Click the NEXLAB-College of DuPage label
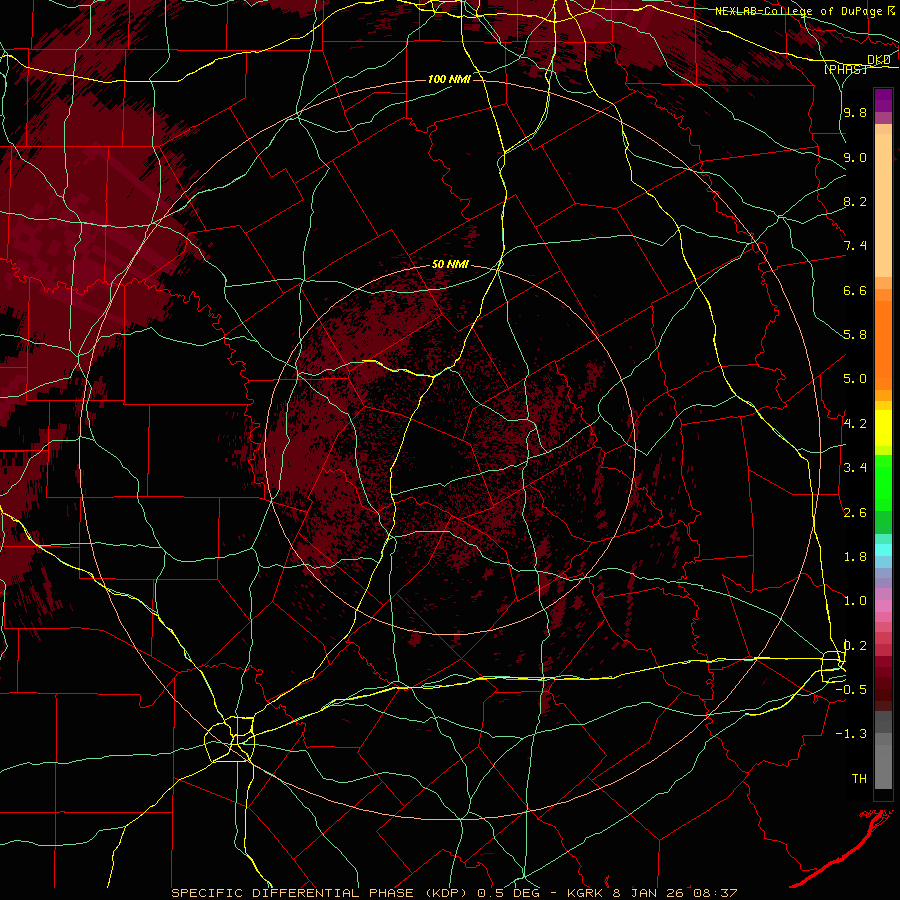900x900 pixels. [x=799, y=11]
